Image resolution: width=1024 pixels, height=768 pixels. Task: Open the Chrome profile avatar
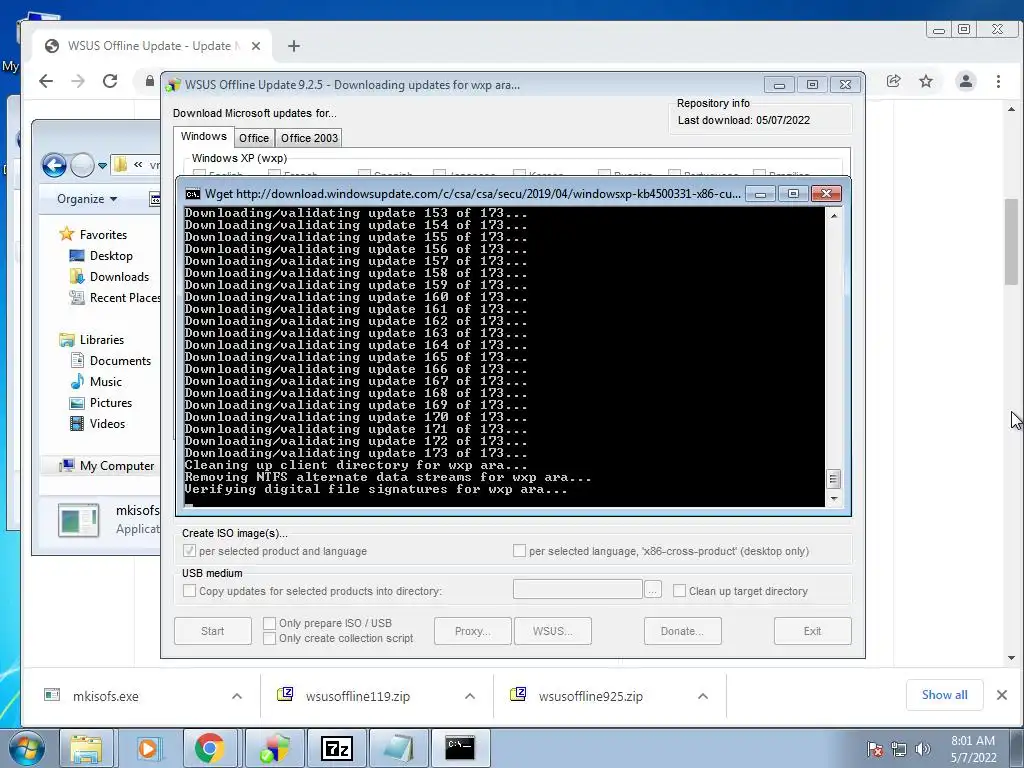pyautogui.click(x=966, y=81)
